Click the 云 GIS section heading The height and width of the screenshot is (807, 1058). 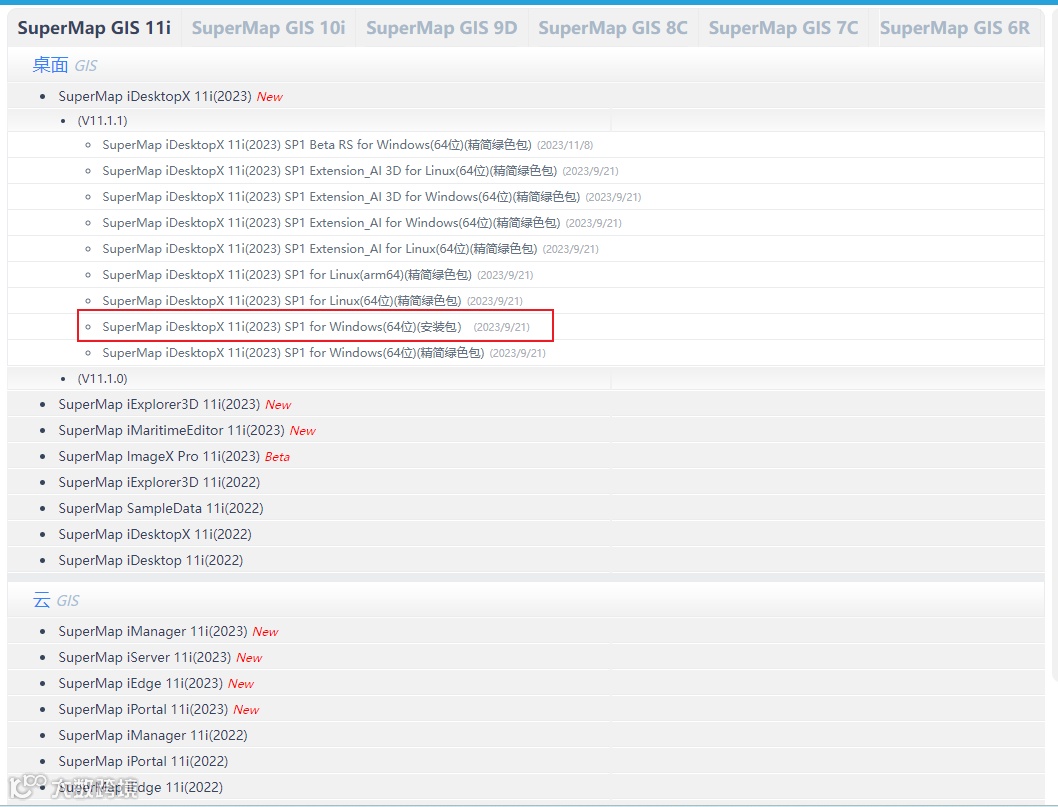(x=56, y=601)
